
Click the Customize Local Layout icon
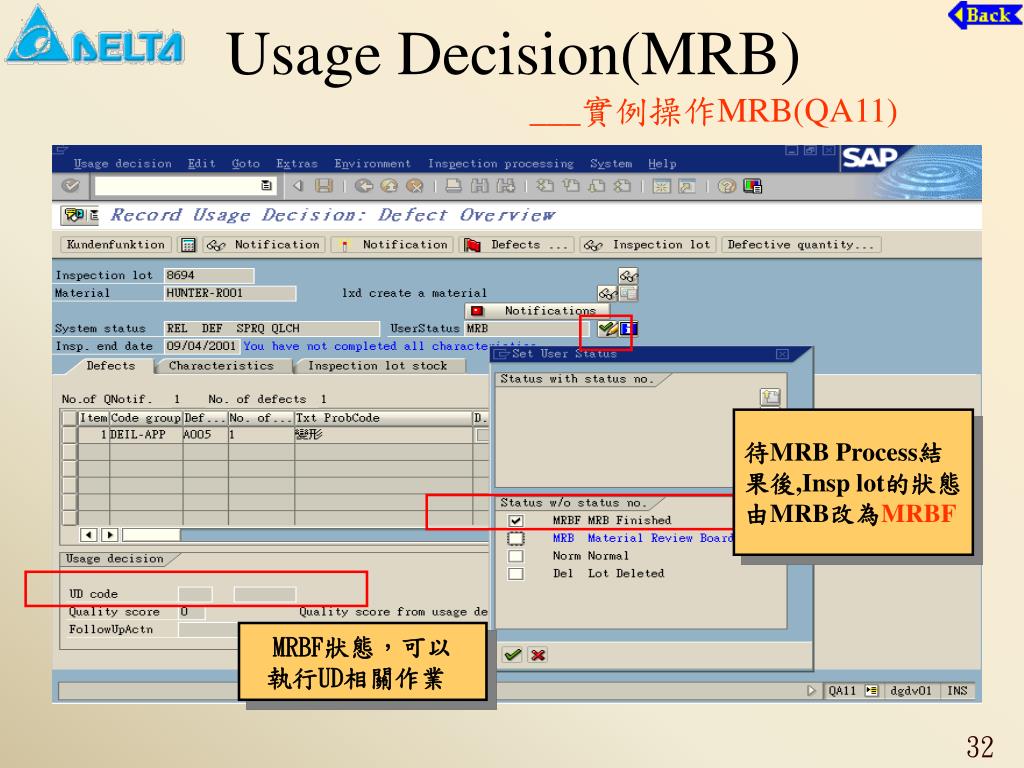point(752,187)
